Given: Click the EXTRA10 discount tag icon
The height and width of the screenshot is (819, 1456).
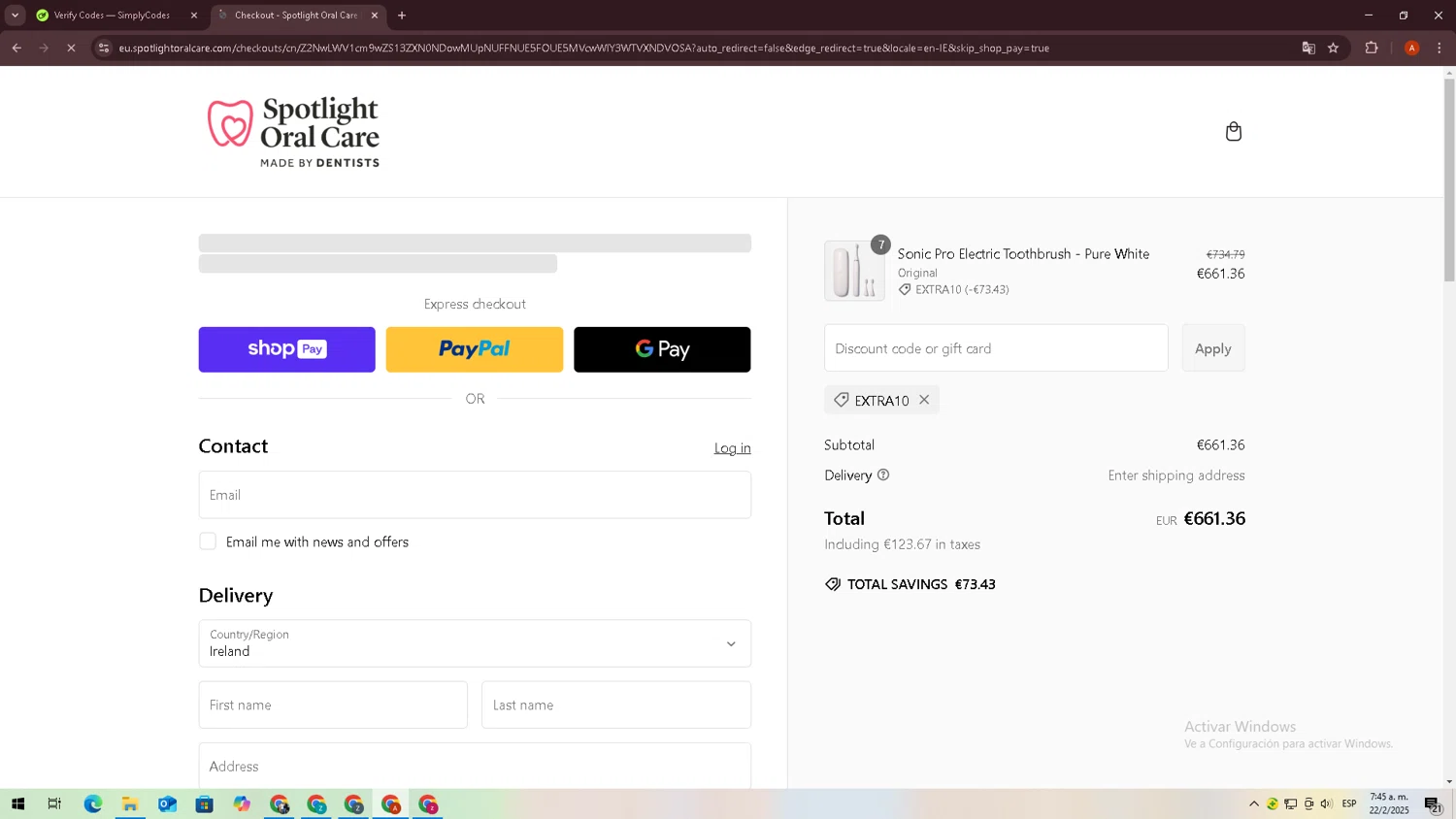Looking at the screenshot, I should coord(842,400).
